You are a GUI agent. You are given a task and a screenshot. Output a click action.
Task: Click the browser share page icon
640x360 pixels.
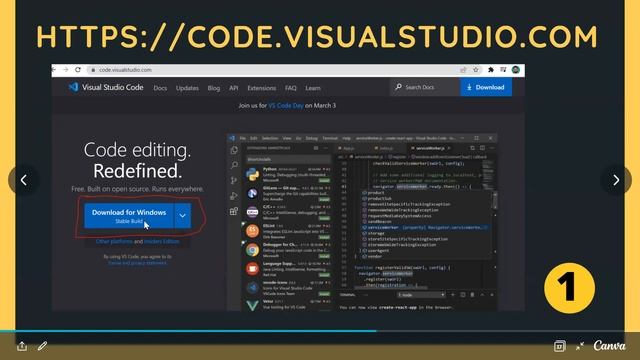463,70
